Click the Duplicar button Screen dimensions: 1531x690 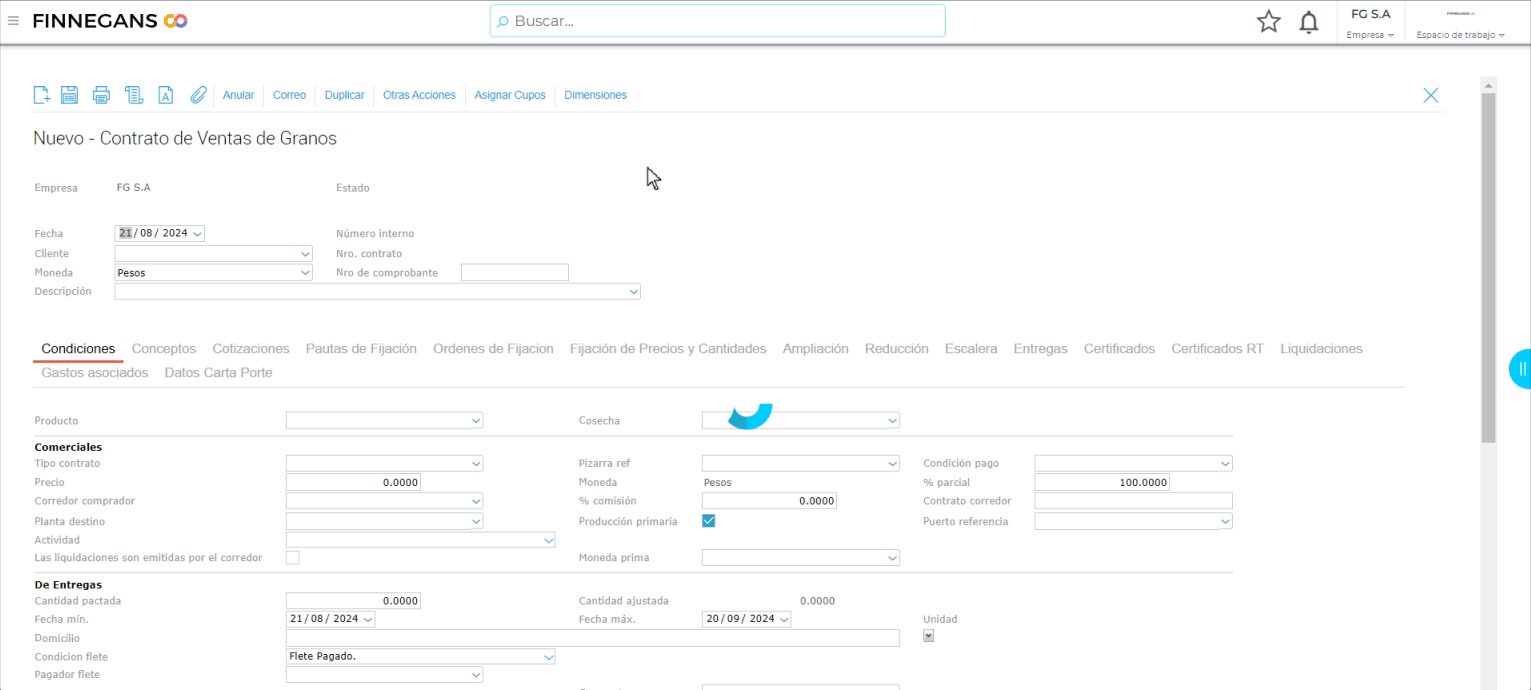pos(344,95)
